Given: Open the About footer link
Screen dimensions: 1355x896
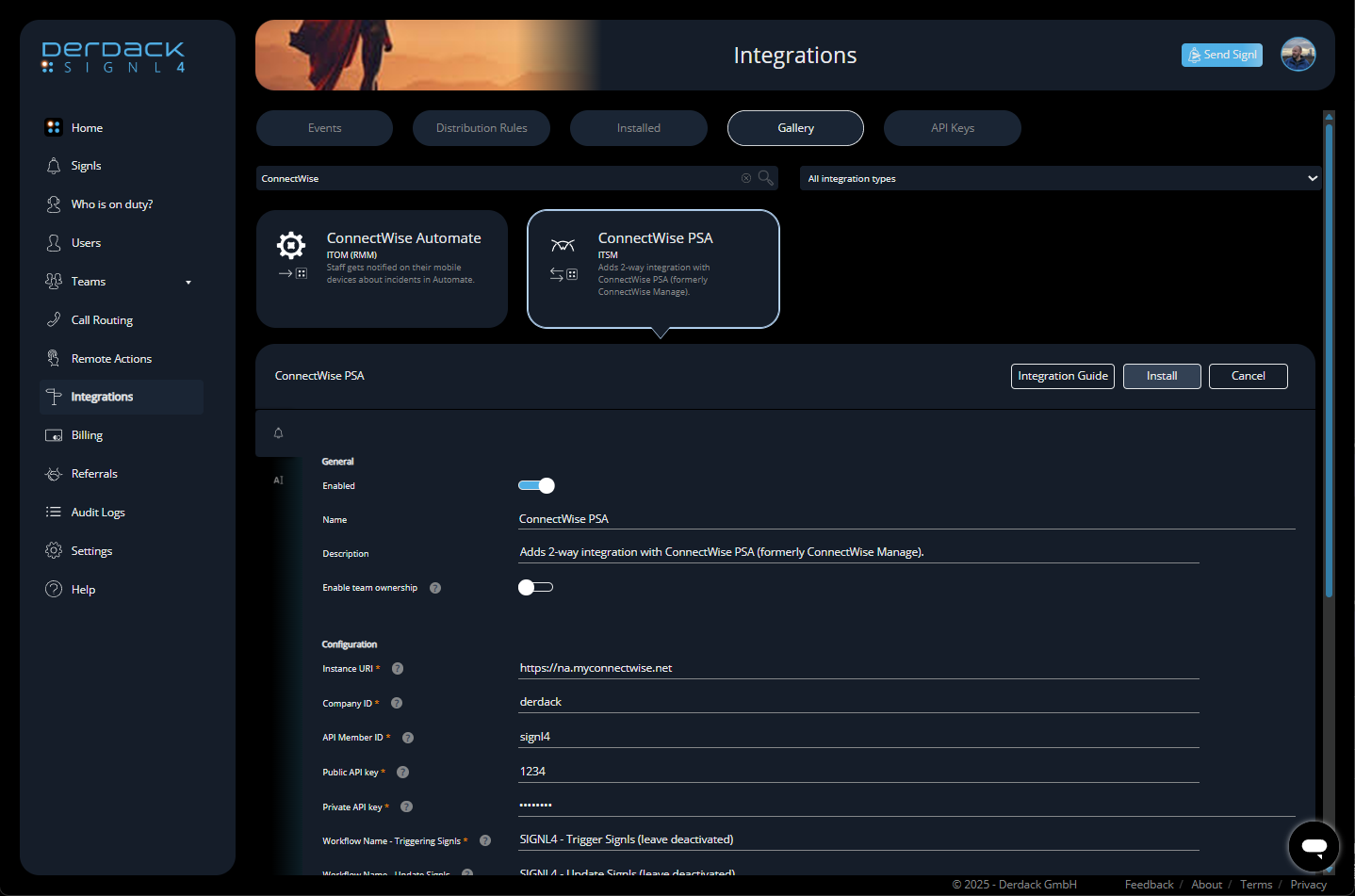Looking at the screenshot, I should [1206, 885].
